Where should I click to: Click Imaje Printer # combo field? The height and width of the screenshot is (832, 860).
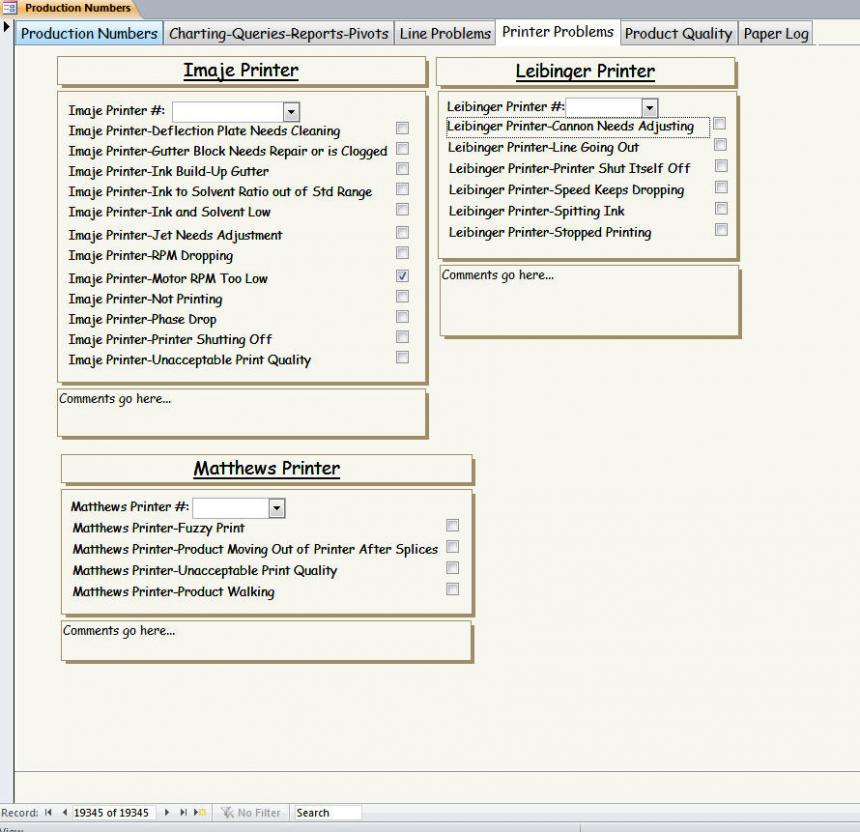tap(236, 112)
